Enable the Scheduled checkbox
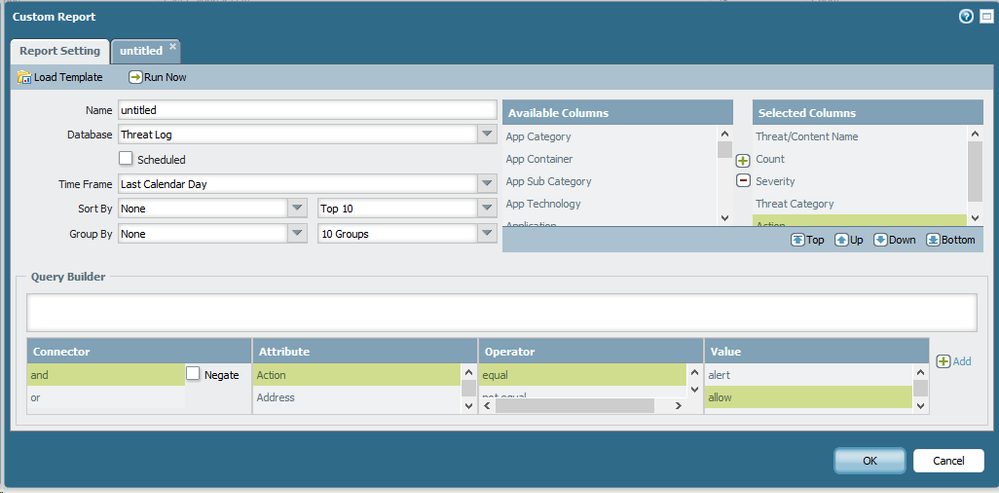This screenshot has height=493, width=999. coord(126,158)
